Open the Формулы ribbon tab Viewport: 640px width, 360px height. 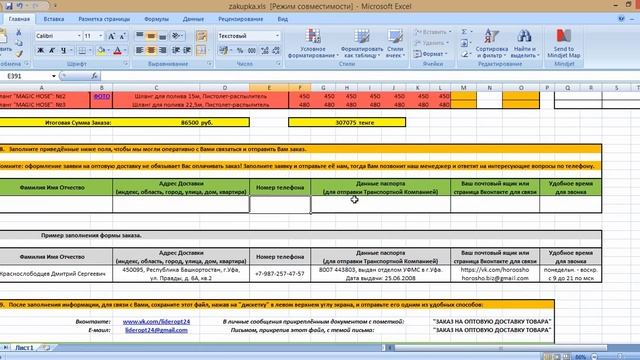[156, 19]
